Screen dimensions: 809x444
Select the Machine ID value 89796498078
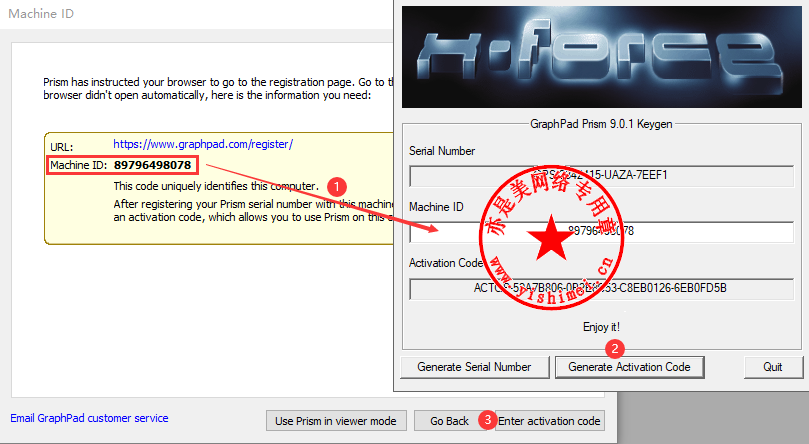coord(153,165)
